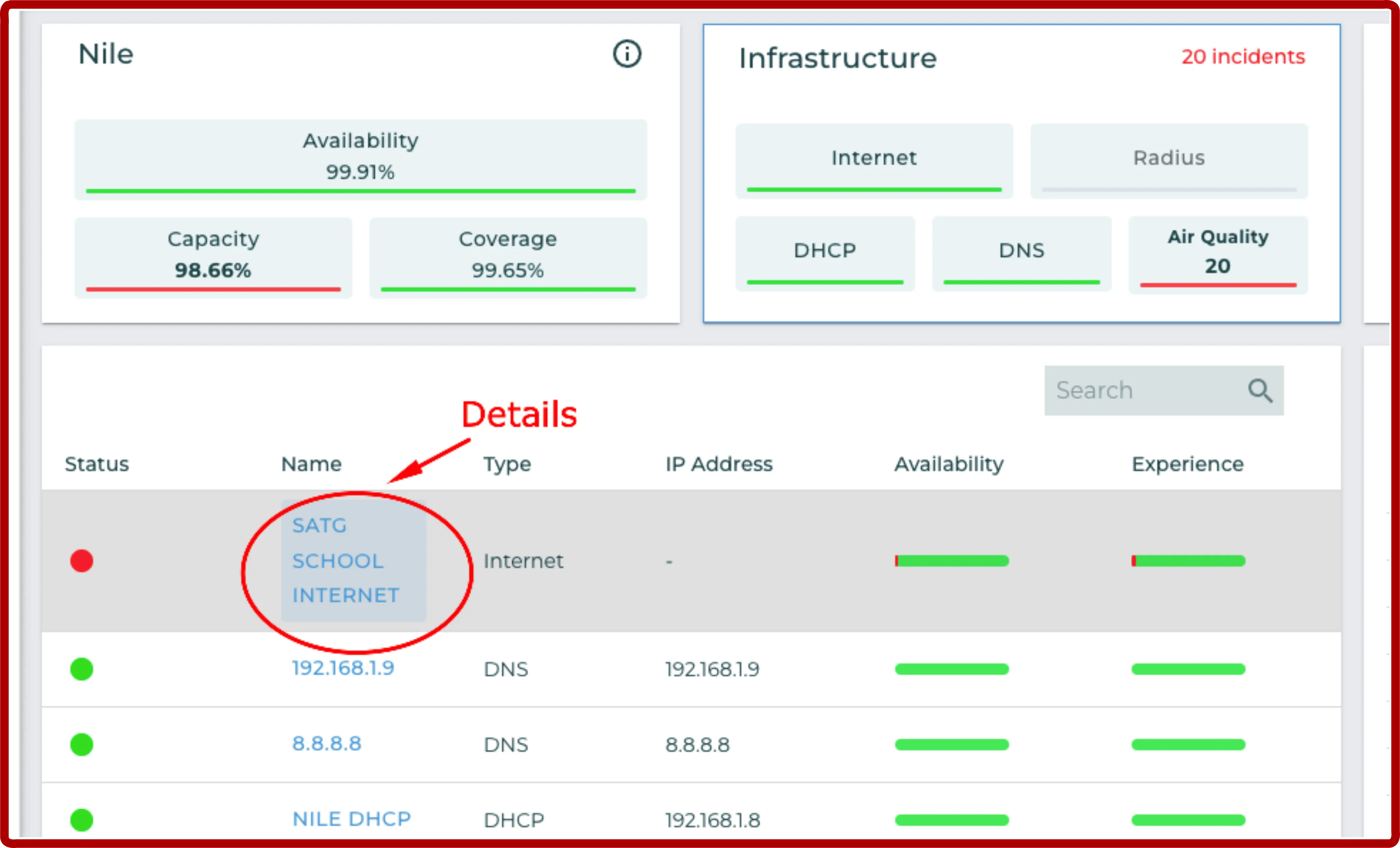Sort by Type column header
This screenshot has height=848, width=1400.
(x=507, y=465)
